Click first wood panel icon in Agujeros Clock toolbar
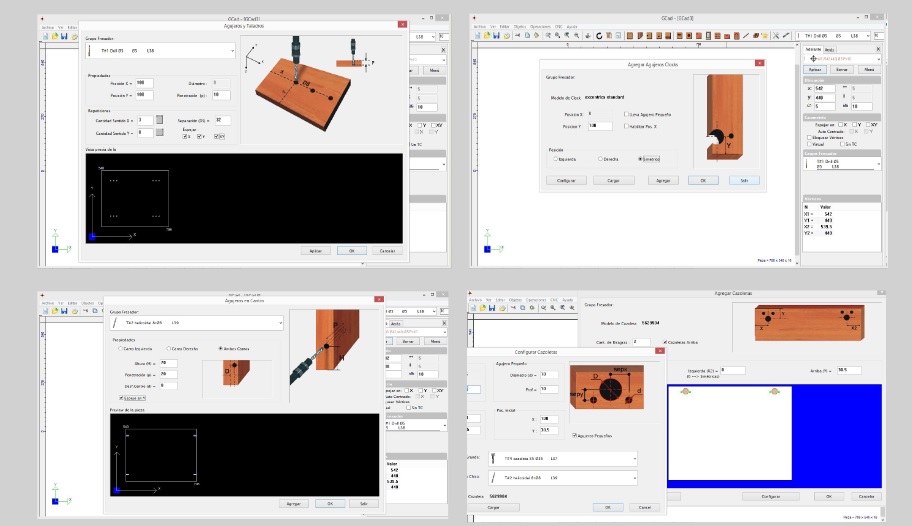 [x=629, y=36]
